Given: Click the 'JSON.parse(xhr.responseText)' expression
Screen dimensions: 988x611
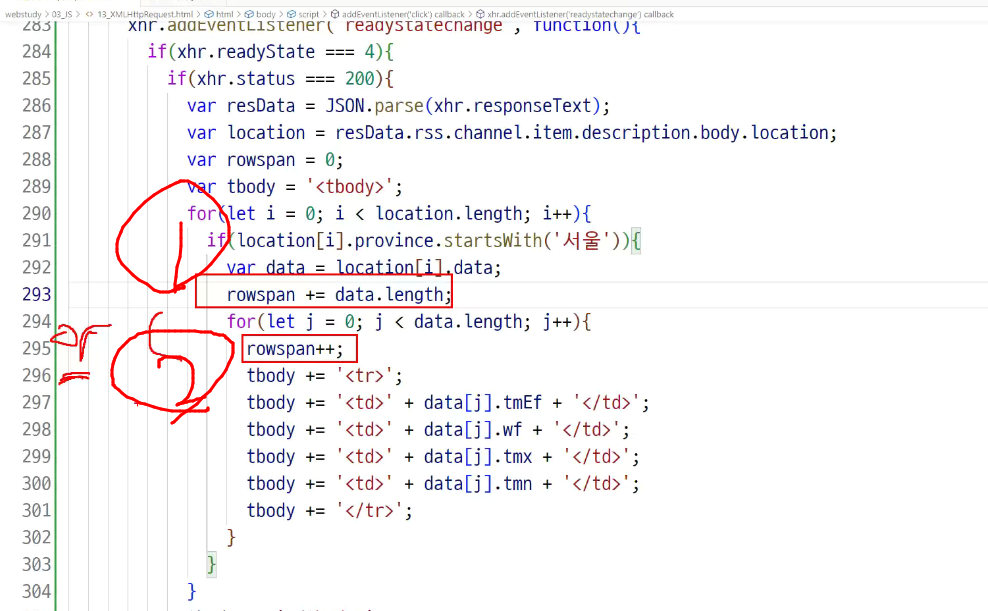Looking at the screenshot, I should click(462, 106).
